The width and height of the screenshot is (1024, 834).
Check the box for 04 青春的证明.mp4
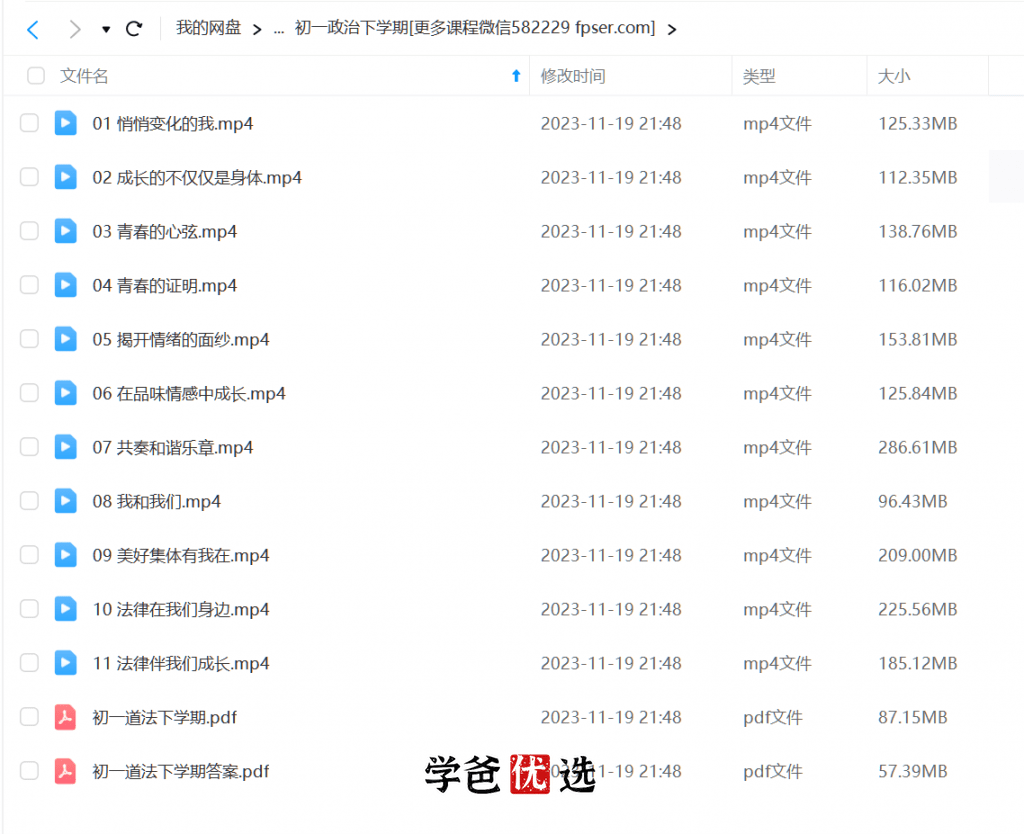pos(29,285)
